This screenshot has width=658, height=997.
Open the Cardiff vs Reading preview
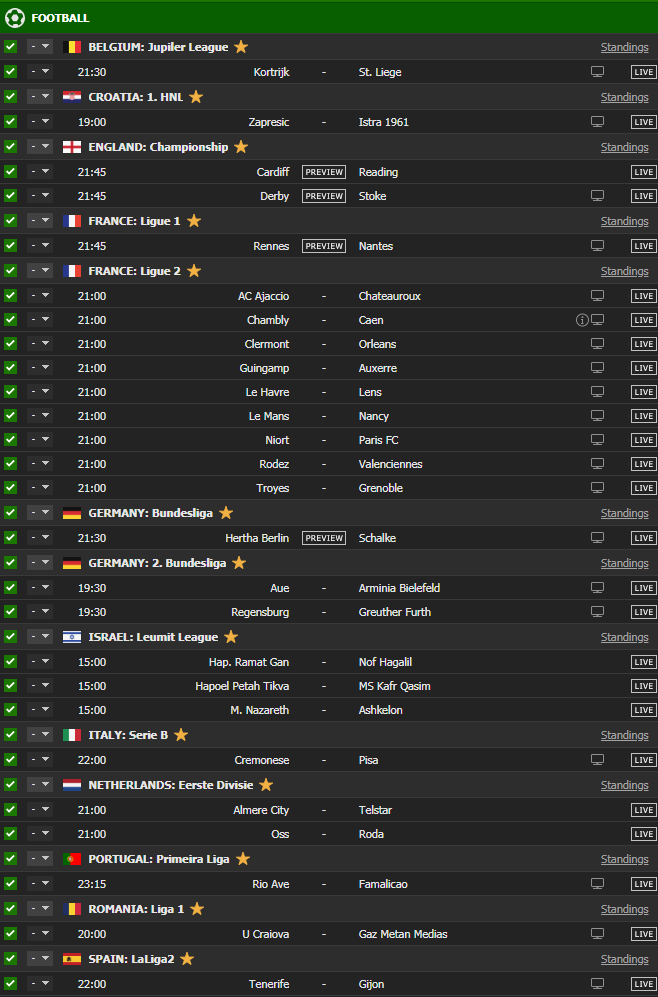(324, 172)
